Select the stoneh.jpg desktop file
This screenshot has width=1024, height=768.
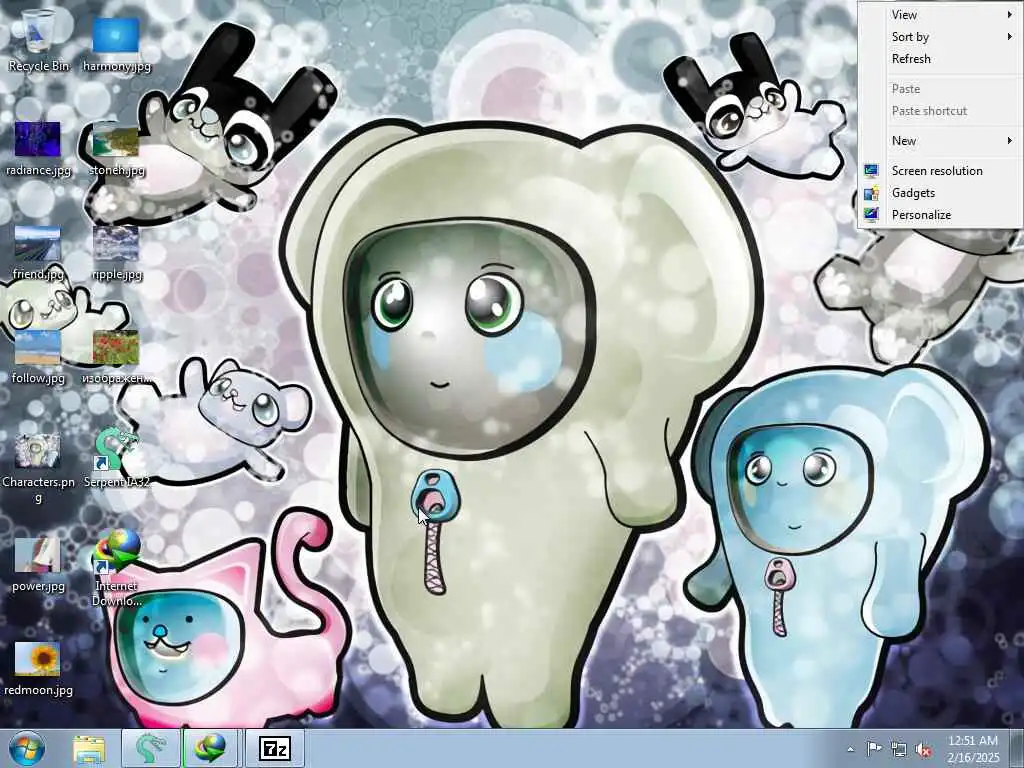116,148
